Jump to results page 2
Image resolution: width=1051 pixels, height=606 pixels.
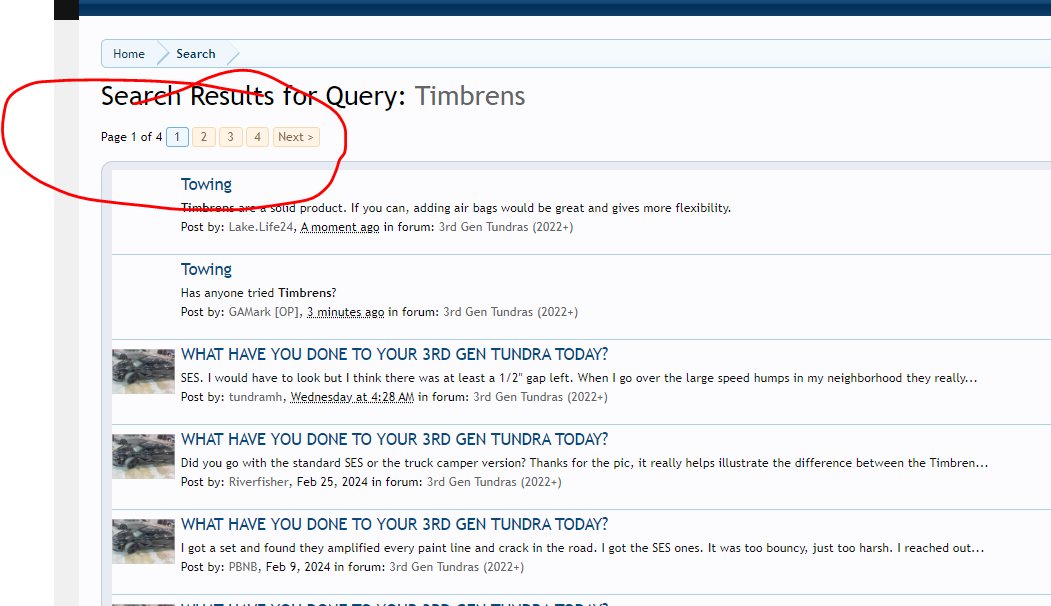204,137
